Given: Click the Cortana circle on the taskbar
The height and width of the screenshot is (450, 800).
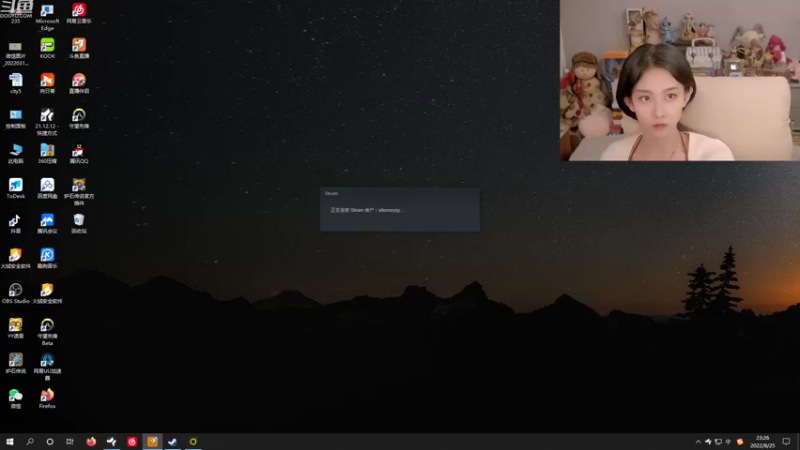Looking at the screenshot, I should point(49,442).
